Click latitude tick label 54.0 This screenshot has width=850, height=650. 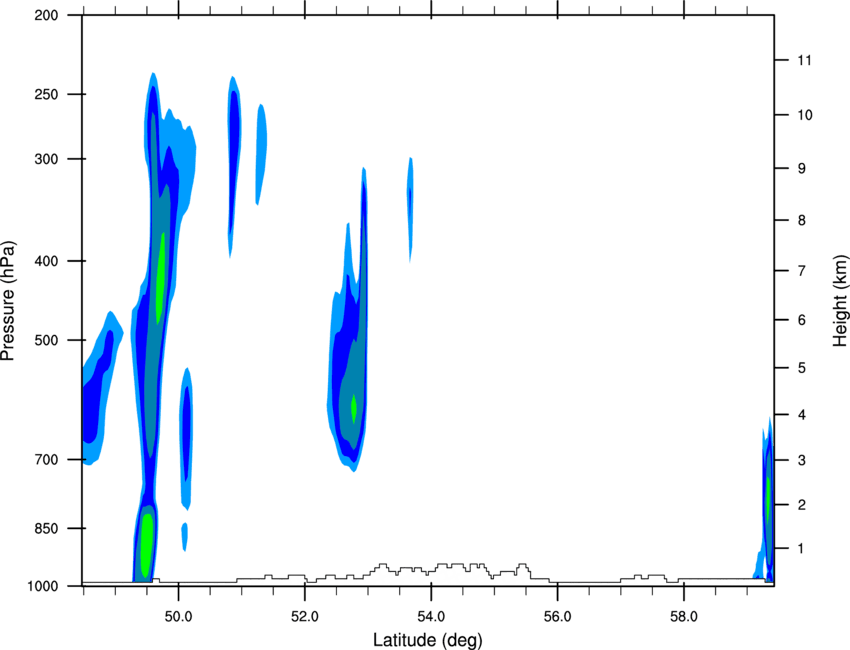pyautogui.click(x=431, y=617)
